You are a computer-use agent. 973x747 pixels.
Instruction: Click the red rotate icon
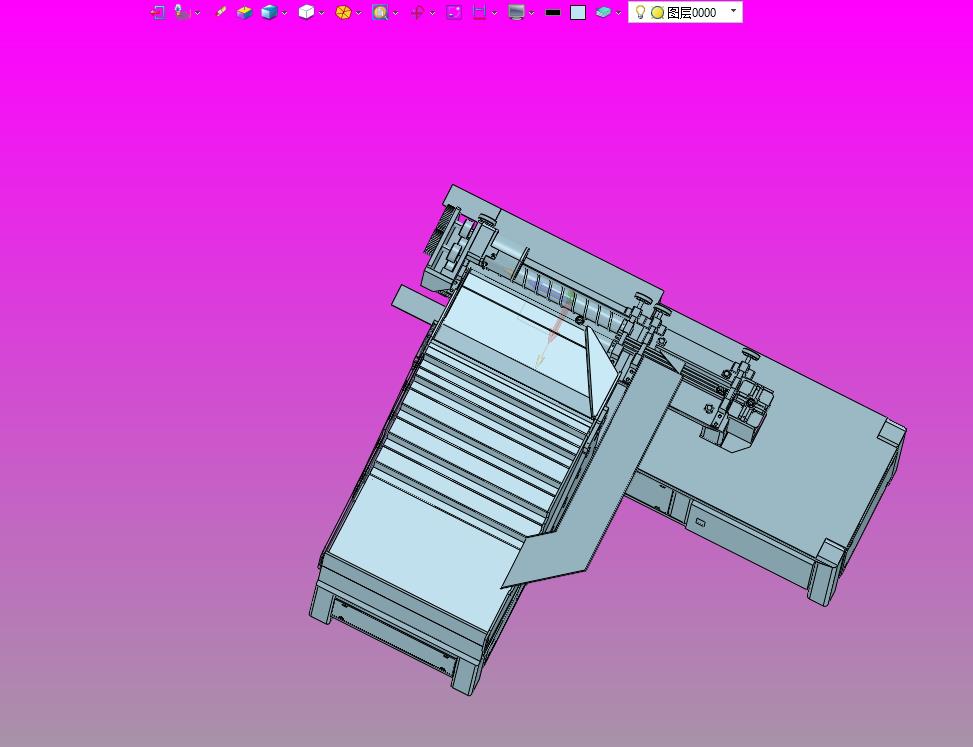[417, 12]
